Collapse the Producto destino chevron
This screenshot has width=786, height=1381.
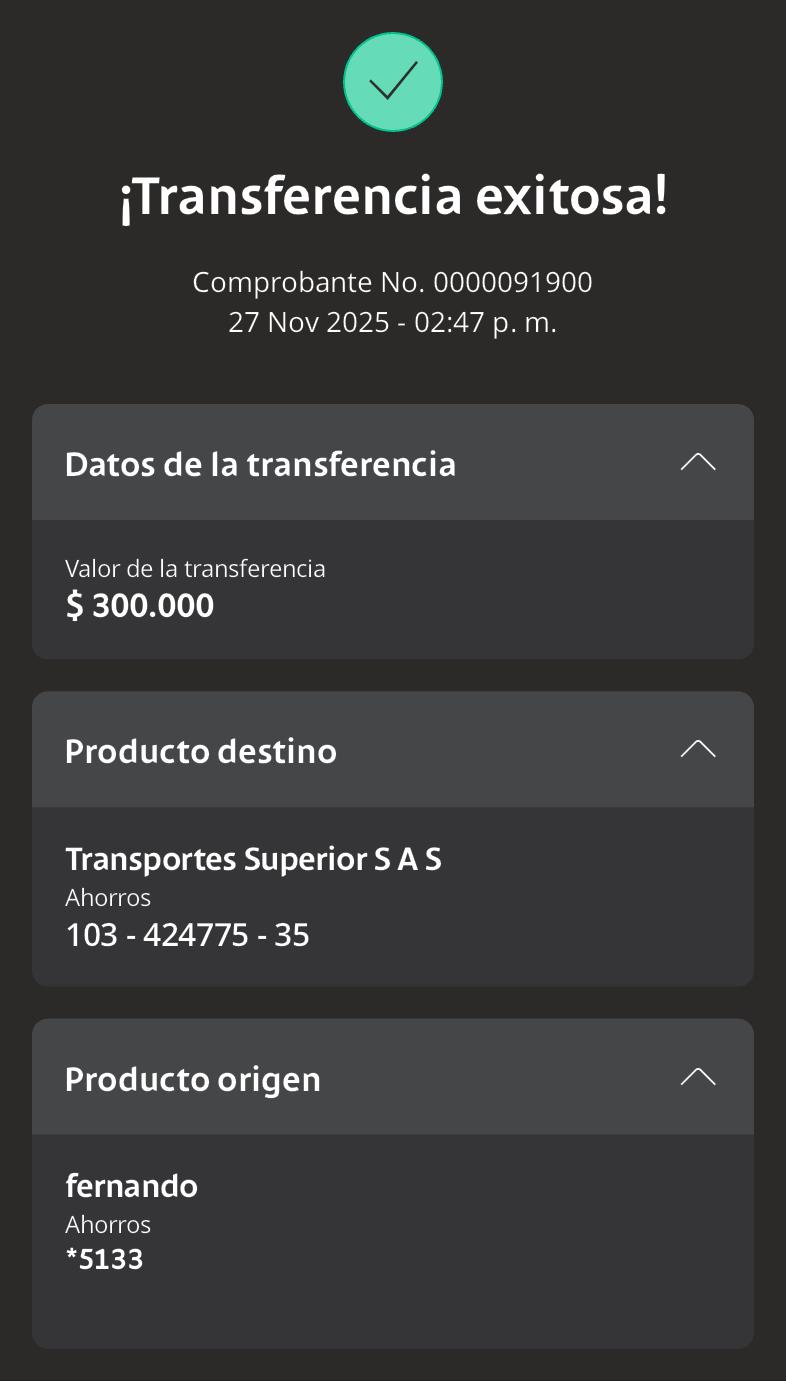point(697,749)
